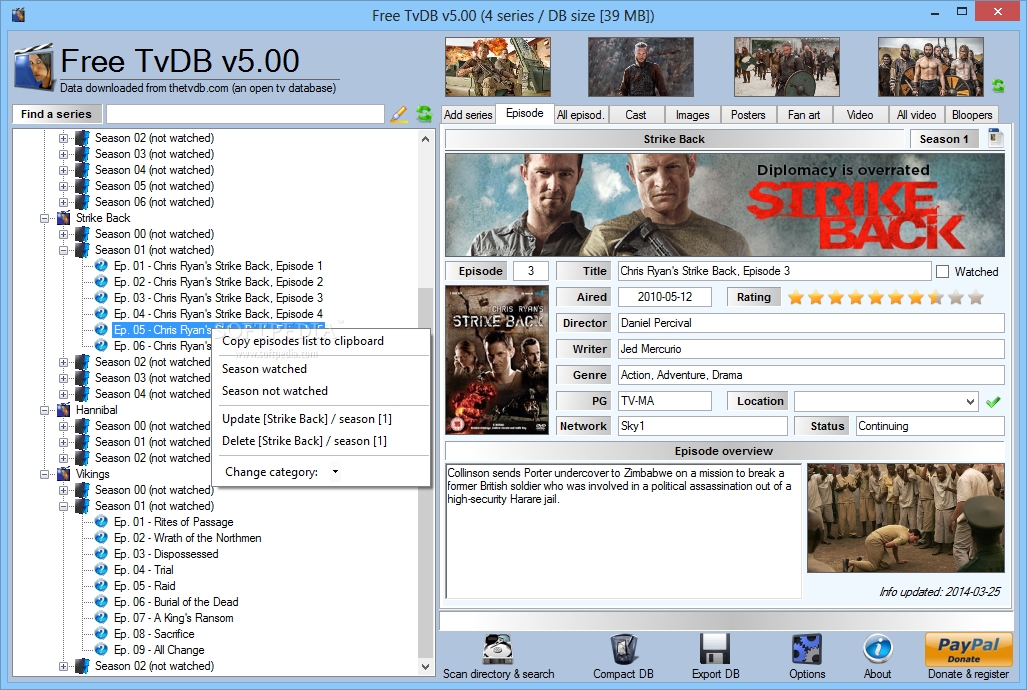Switch to the All episod. tab
Screen dimensions: 1027x690
[580, 115]
